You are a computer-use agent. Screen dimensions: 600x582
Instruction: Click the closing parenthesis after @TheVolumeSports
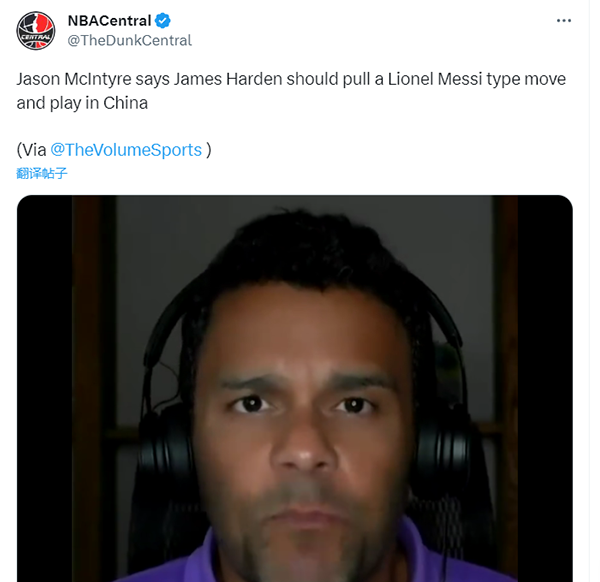[x=209, y=150]
